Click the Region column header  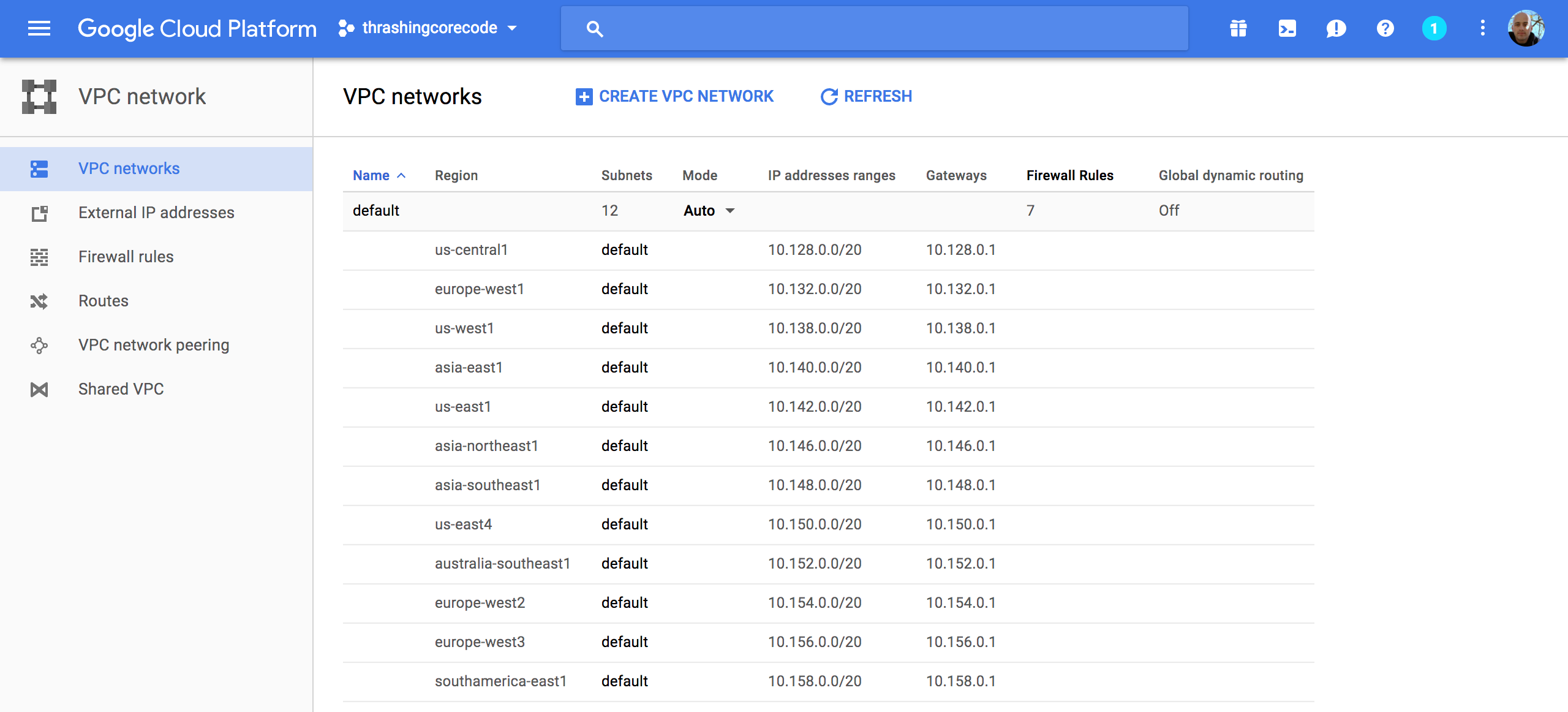(456, 175)
